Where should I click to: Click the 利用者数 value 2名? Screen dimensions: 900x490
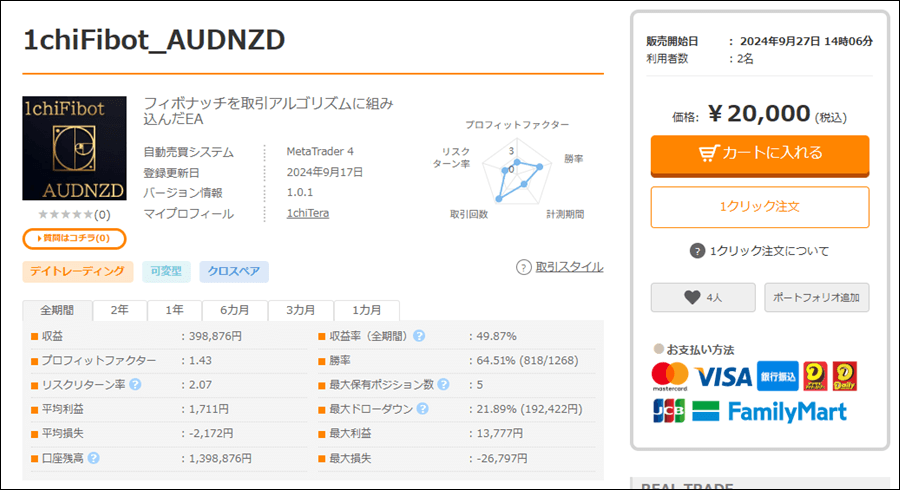(x=745, y=59)
